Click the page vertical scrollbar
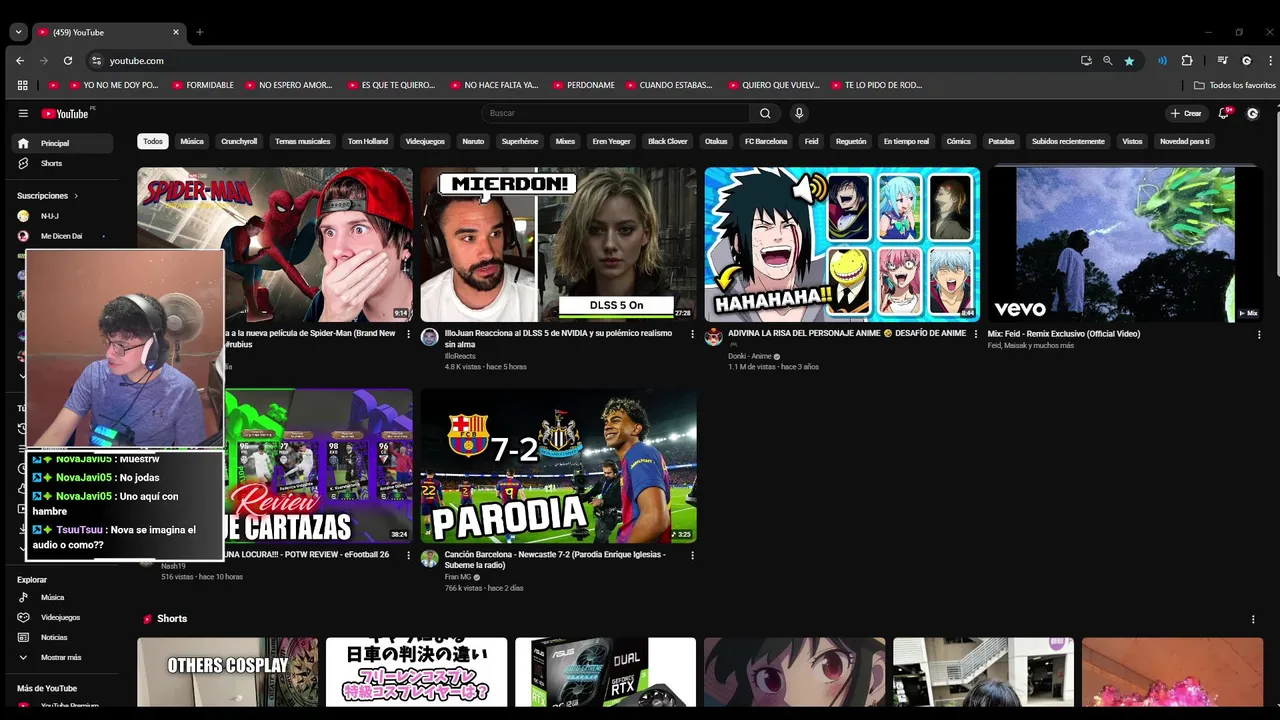Viewport: 1280px width, 720px height. (1275, 190)
